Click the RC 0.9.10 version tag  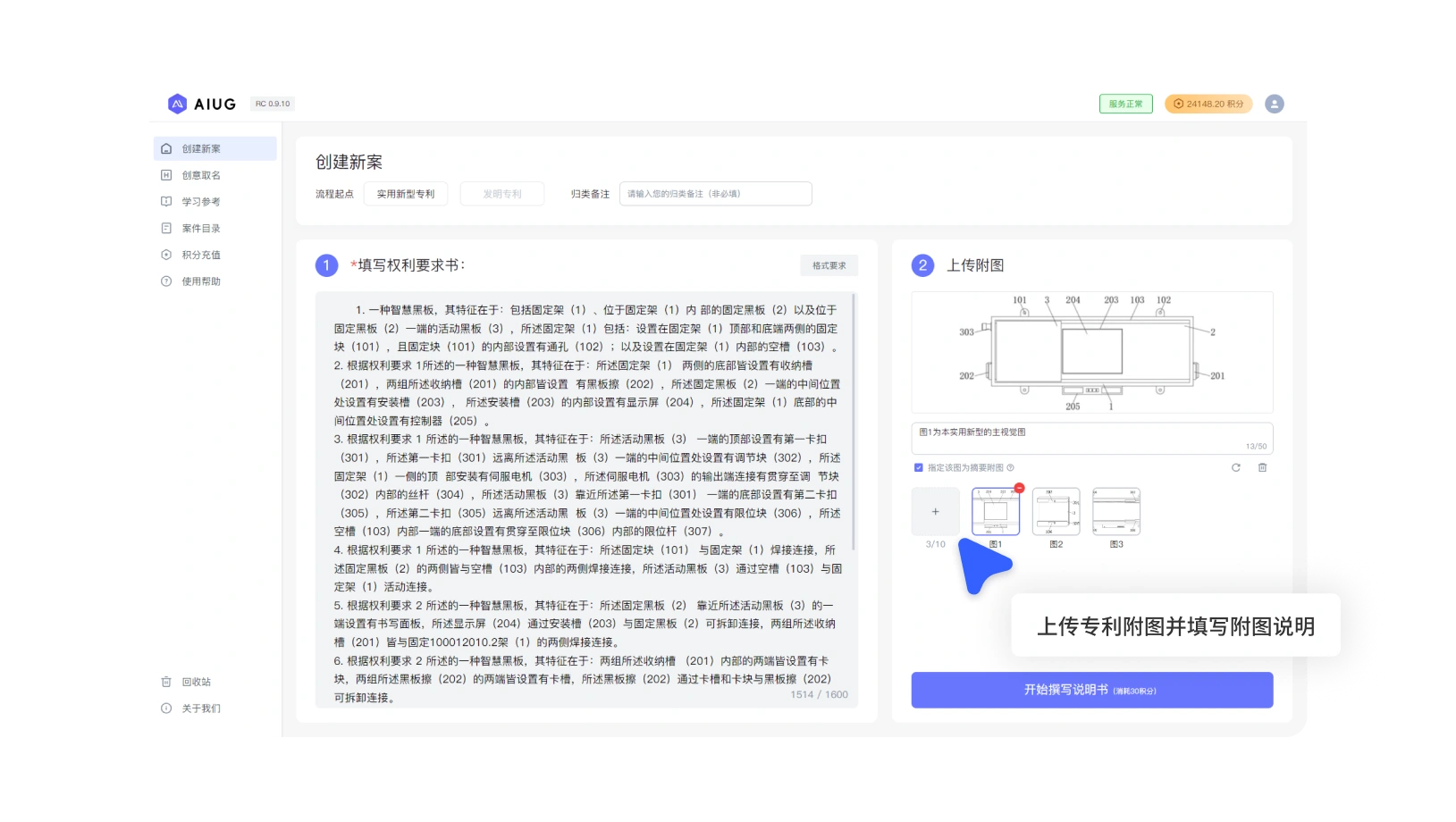(x=273, y=104)
